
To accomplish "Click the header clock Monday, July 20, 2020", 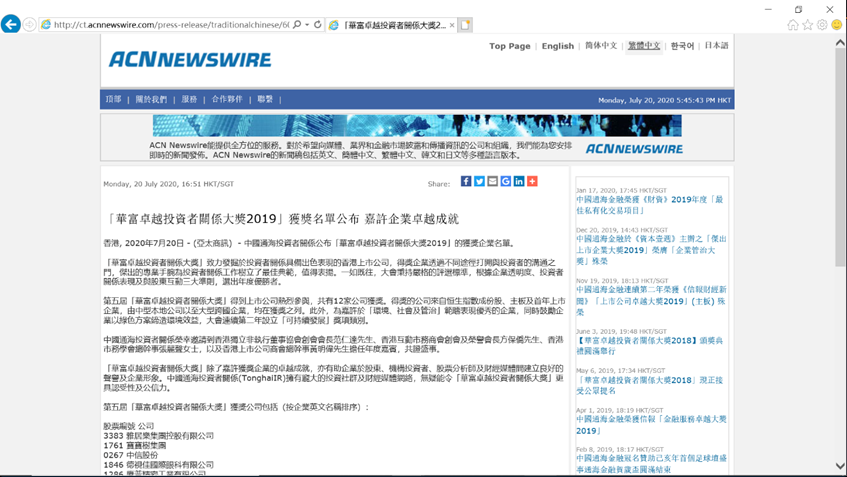I will pos(664,100).
